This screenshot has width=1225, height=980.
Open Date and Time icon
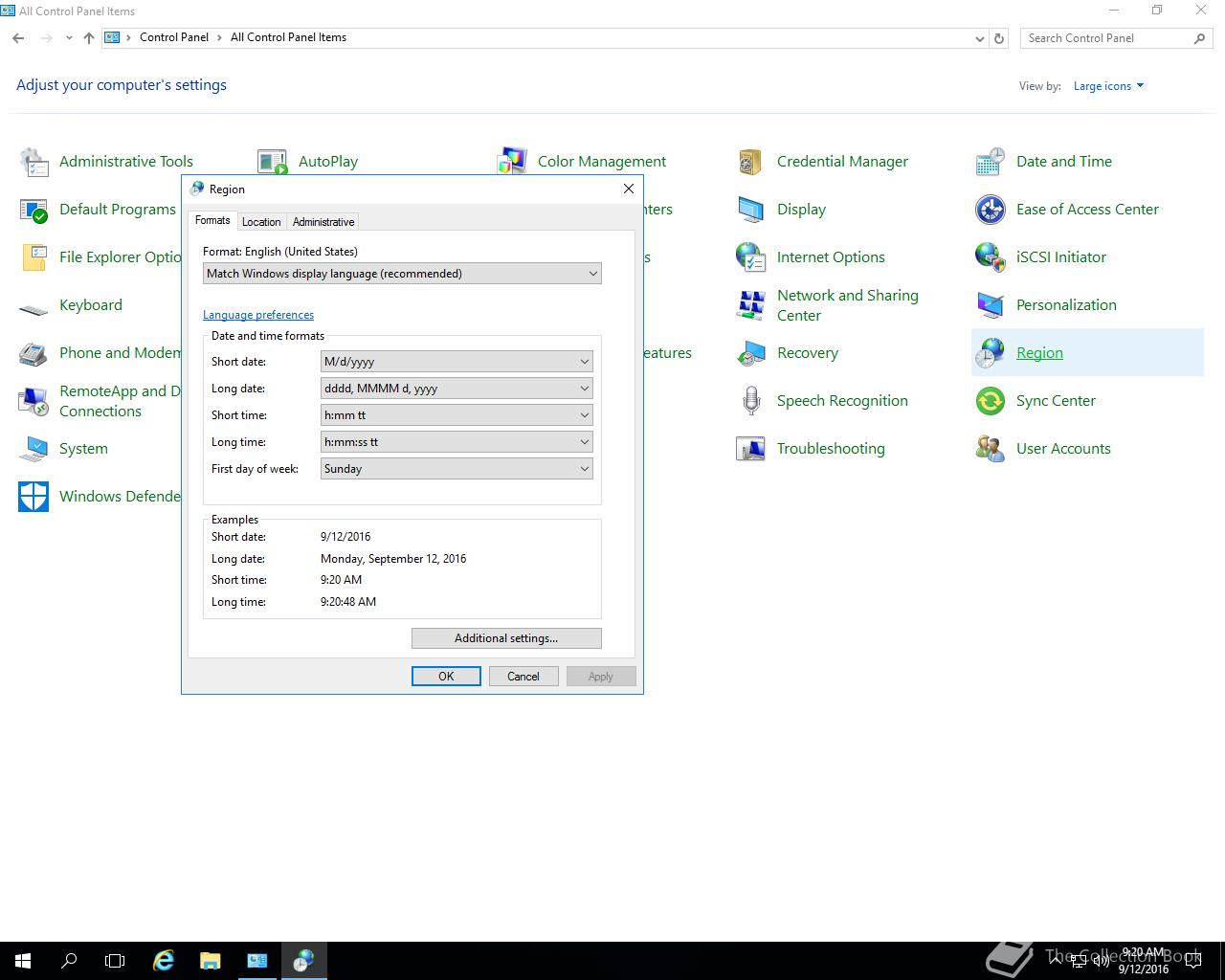tap(990, 162)
